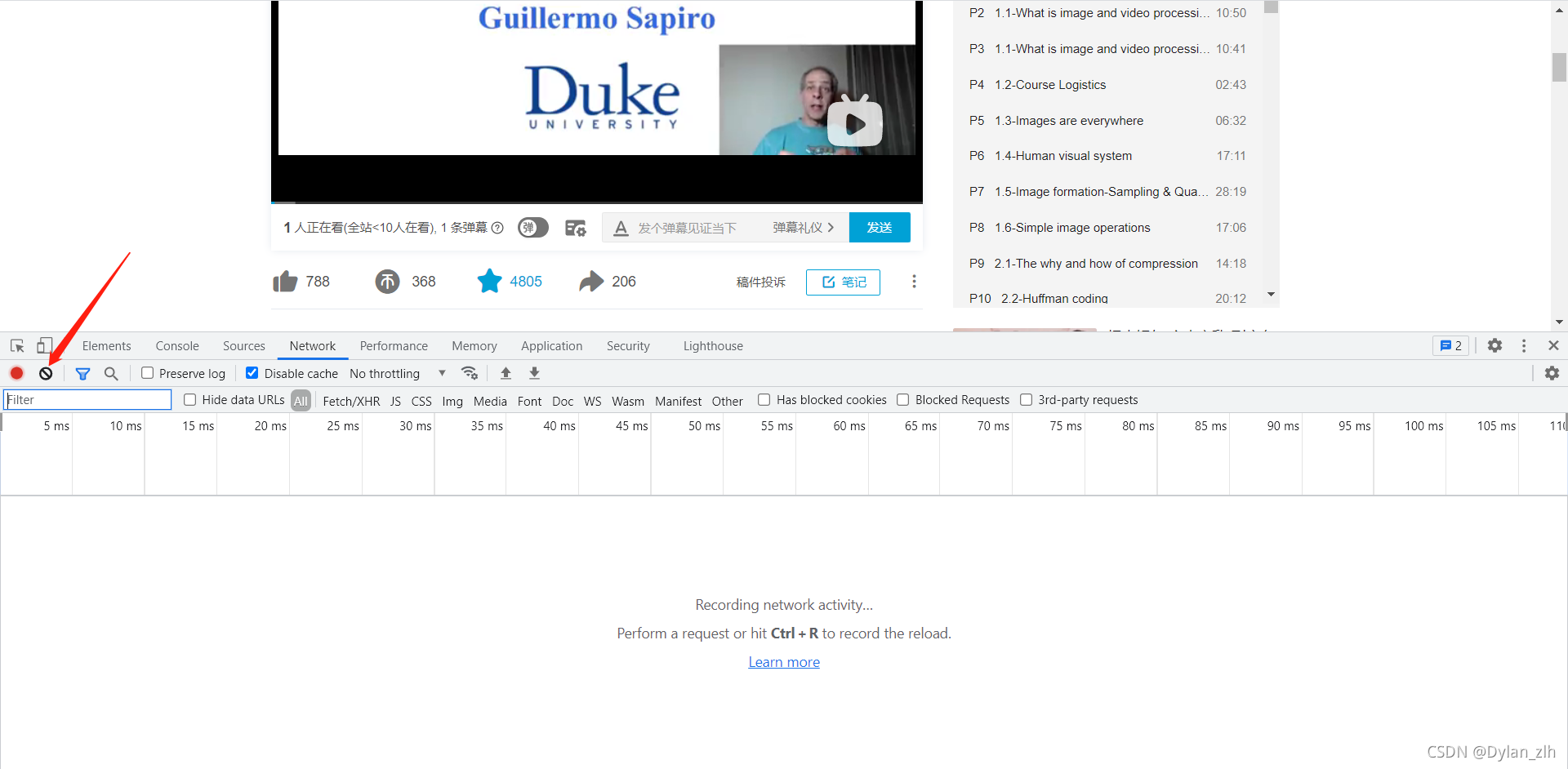
Task: Click the thumbs-up like icon
Action: (285, 282)
